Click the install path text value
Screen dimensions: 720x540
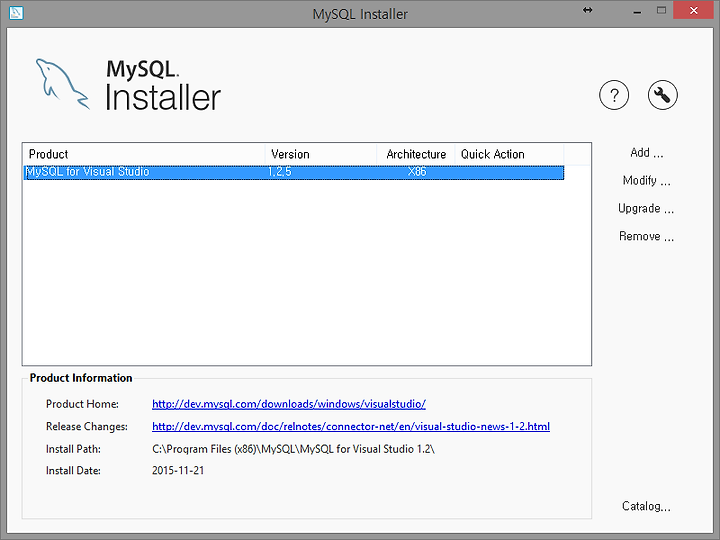(x=293, y=449)
